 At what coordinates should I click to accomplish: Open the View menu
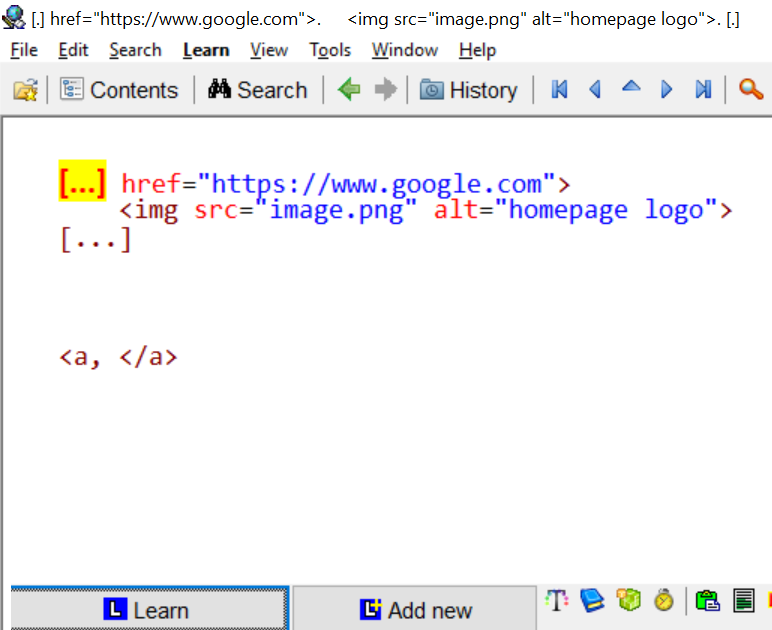(269, 50)
